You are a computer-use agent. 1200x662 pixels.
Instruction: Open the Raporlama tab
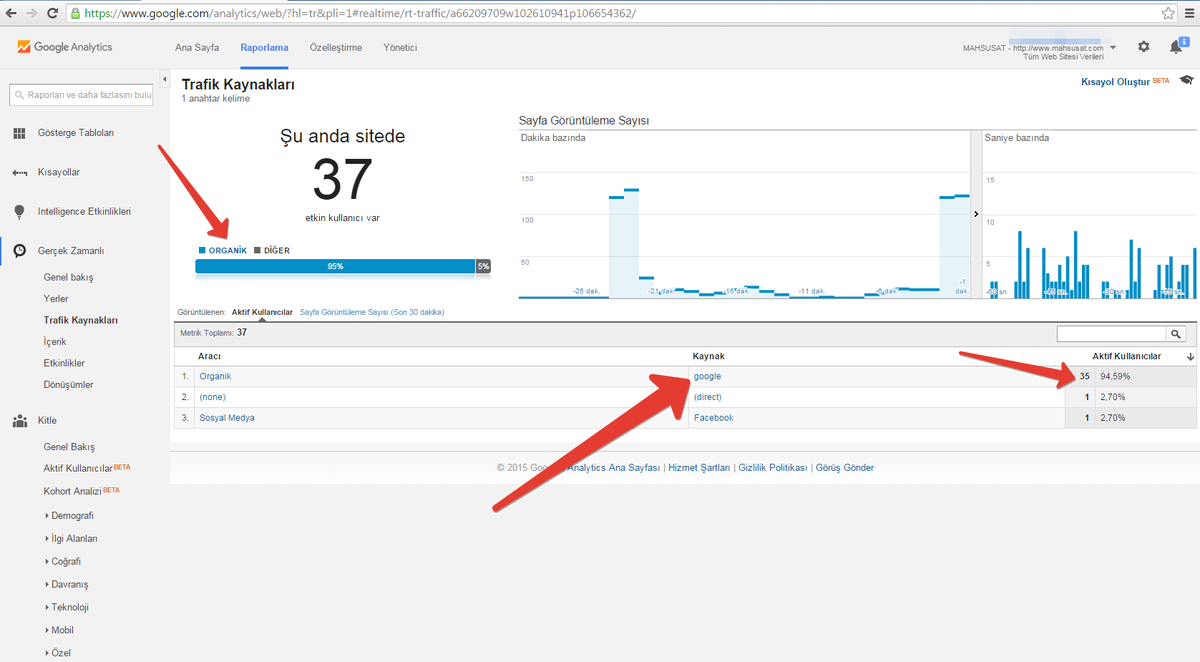[x=264, y=47]
